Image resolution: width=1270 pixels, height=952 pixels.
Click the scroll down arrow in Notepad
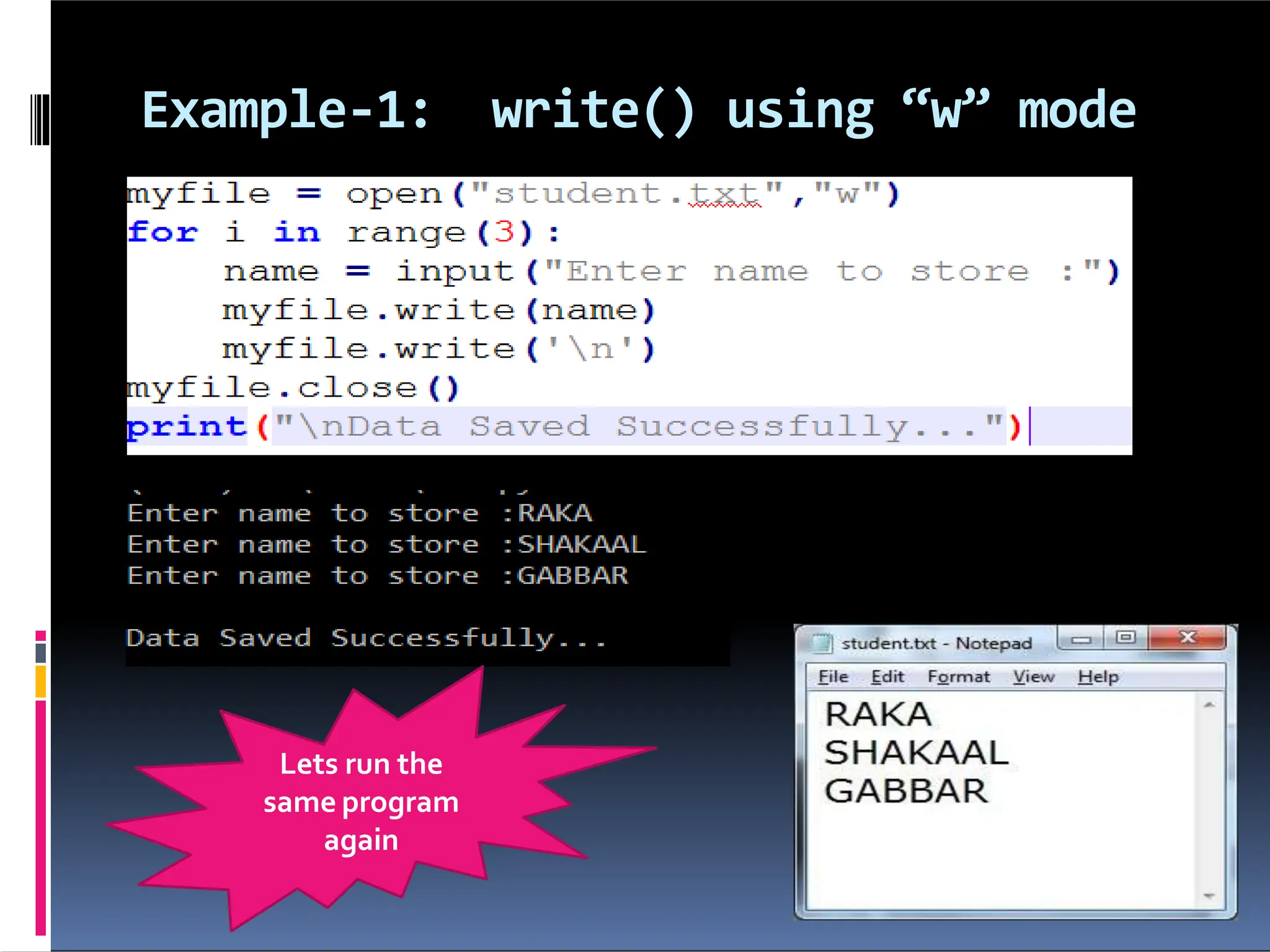[x=1209, y=896]
